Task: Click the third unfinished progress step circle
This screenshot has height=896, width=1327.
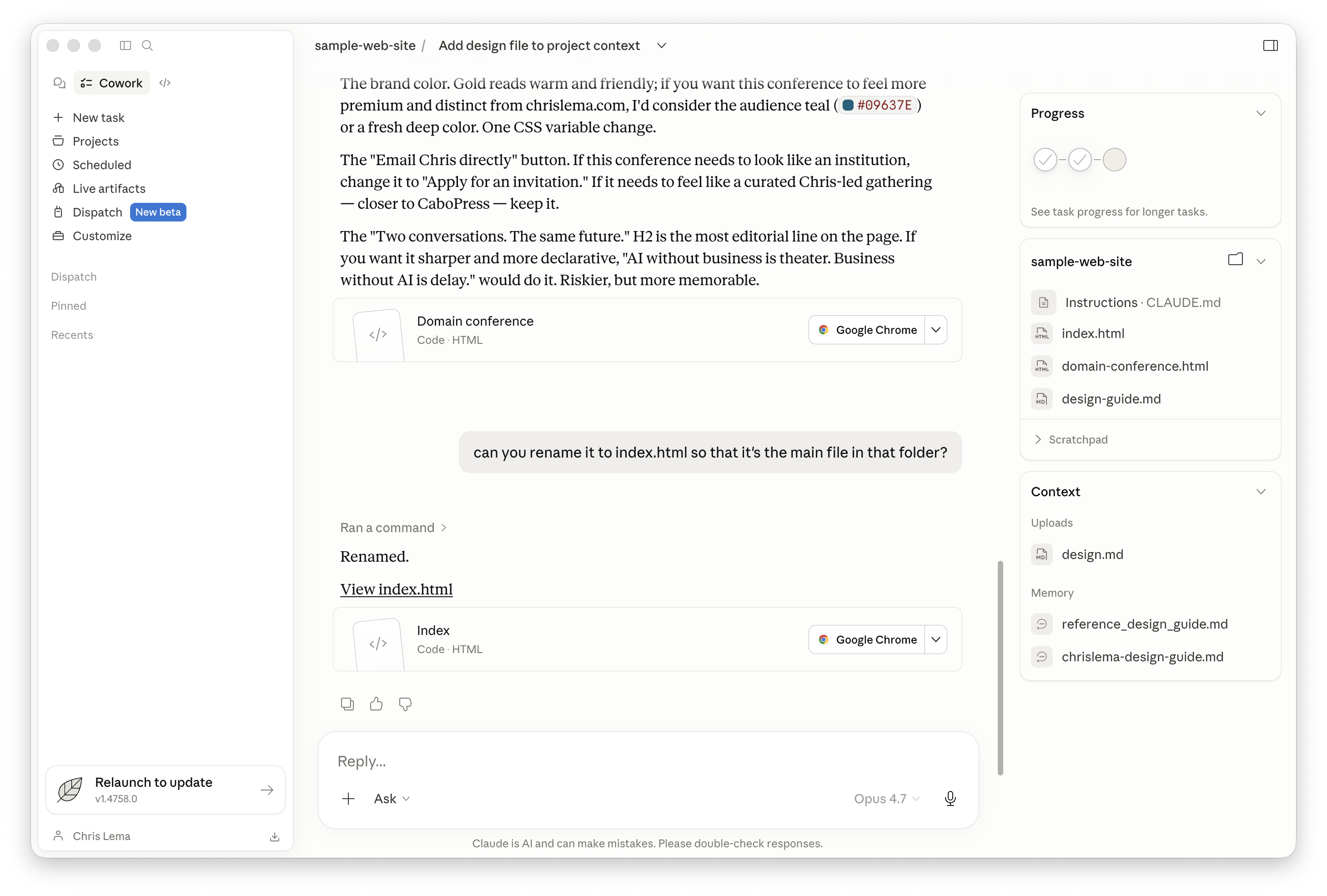Action: [x=1114, y=160]
